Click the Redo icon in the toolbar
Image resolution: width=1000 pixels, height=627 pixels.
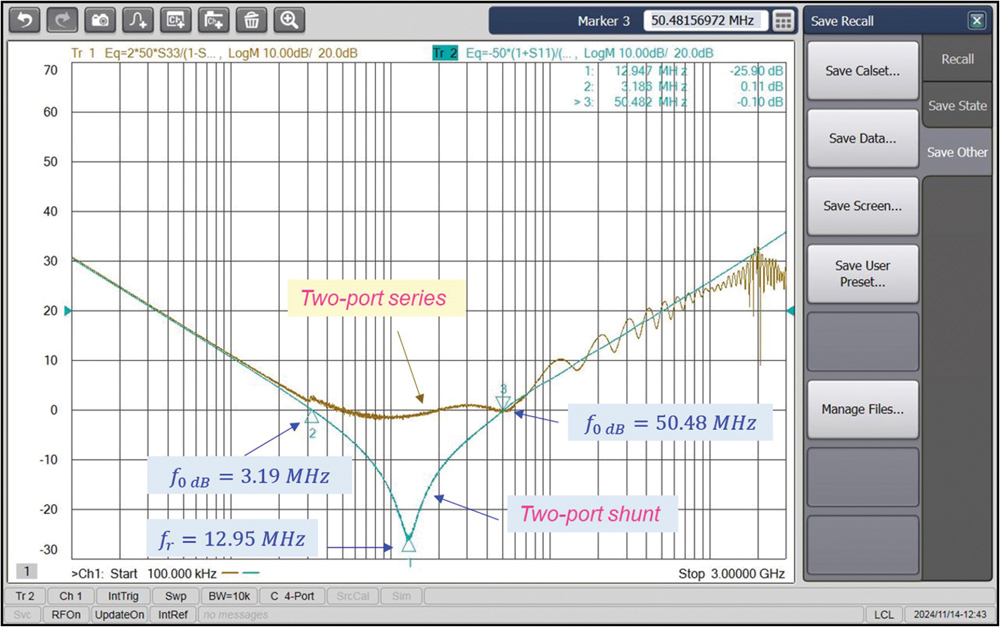pos(61,20)
